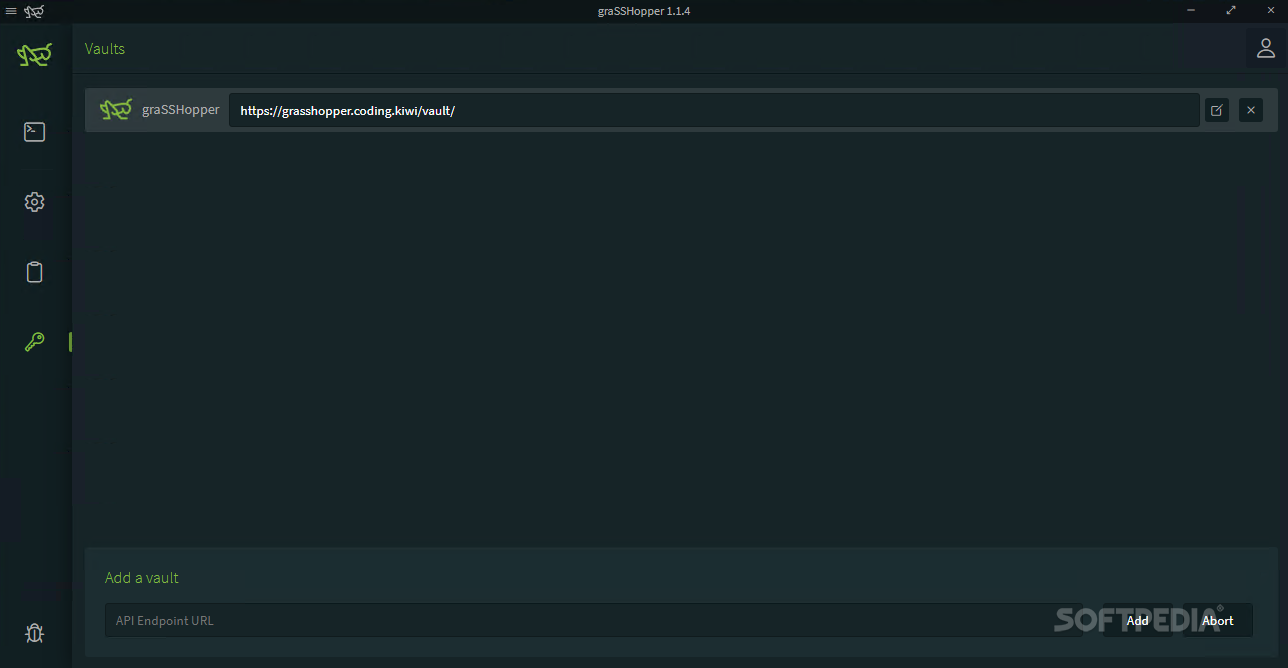This screenshot has width=1288, height=668.
Task: Click the graSSHopper logo atop the sidebar
Action: (x=34, y=55)
